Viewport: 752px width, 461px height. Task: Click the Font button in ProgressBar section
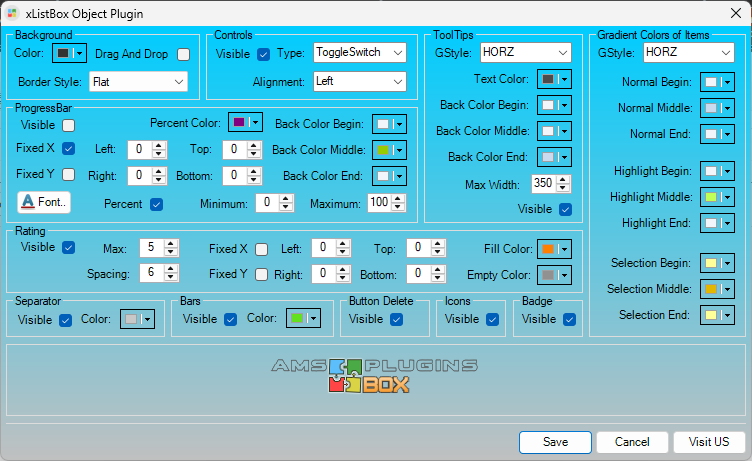(x=44, y=202)
